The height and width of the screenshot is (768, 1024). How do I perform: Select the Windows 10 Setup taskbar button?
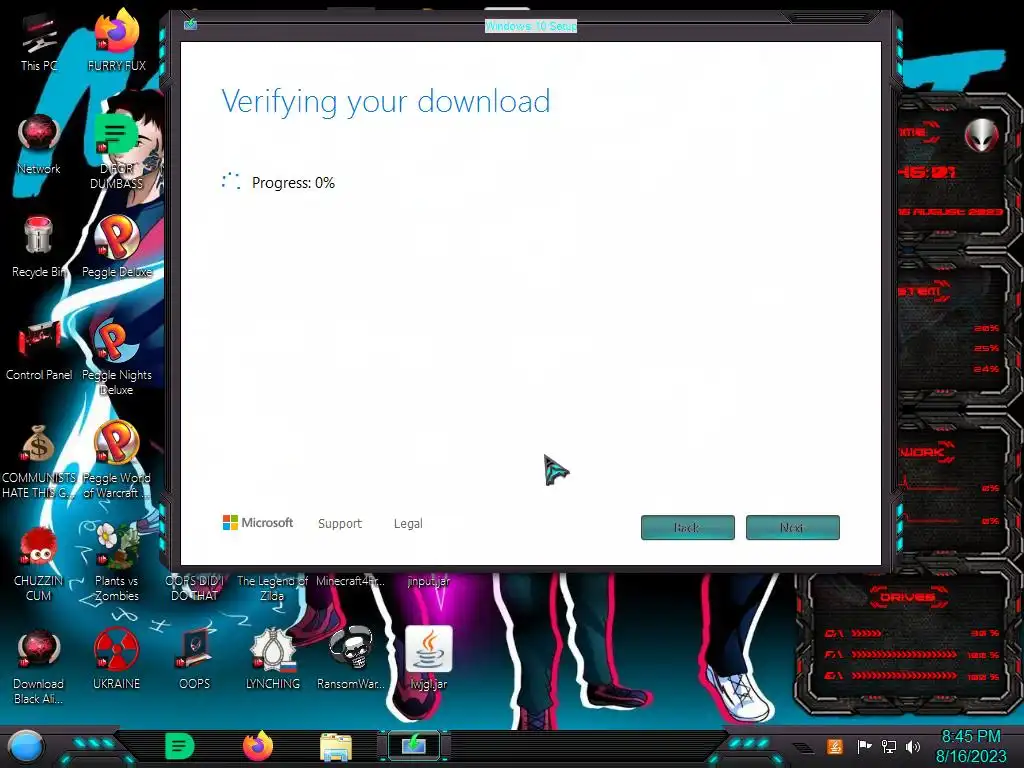(x=414, y=746)
